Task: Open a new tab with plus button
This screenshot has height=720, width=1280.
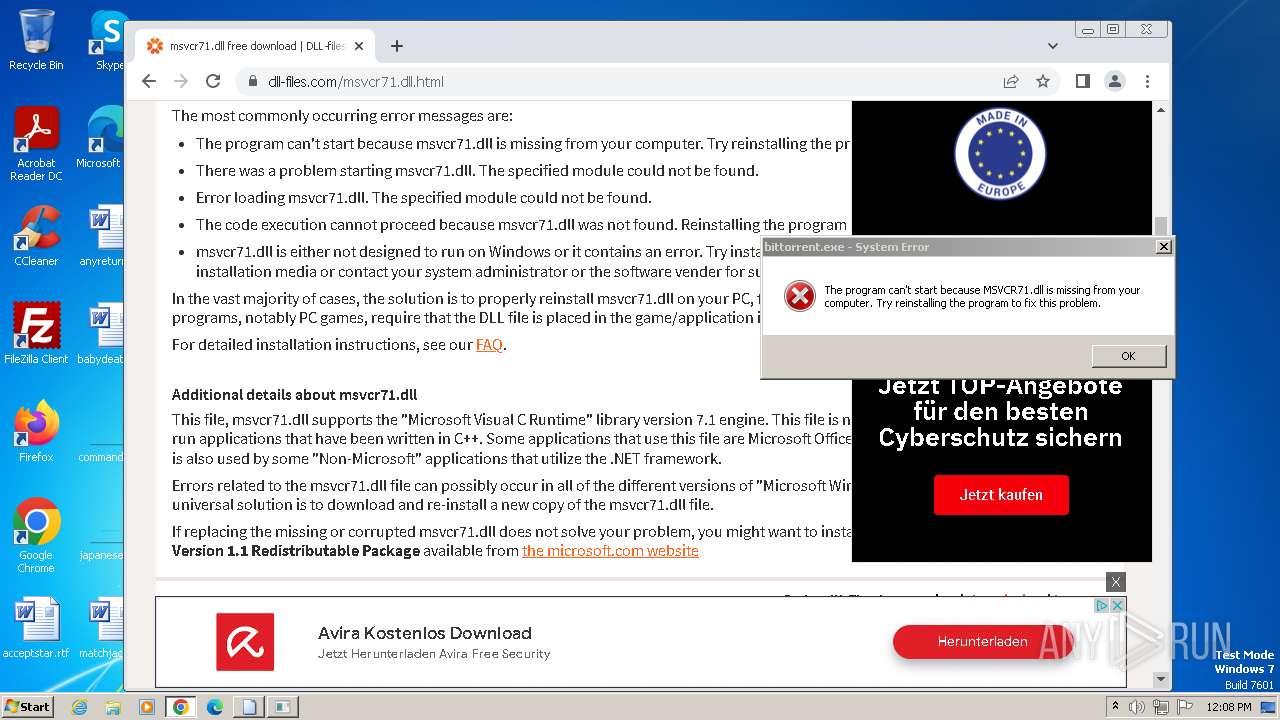Action: coord(397,46)
